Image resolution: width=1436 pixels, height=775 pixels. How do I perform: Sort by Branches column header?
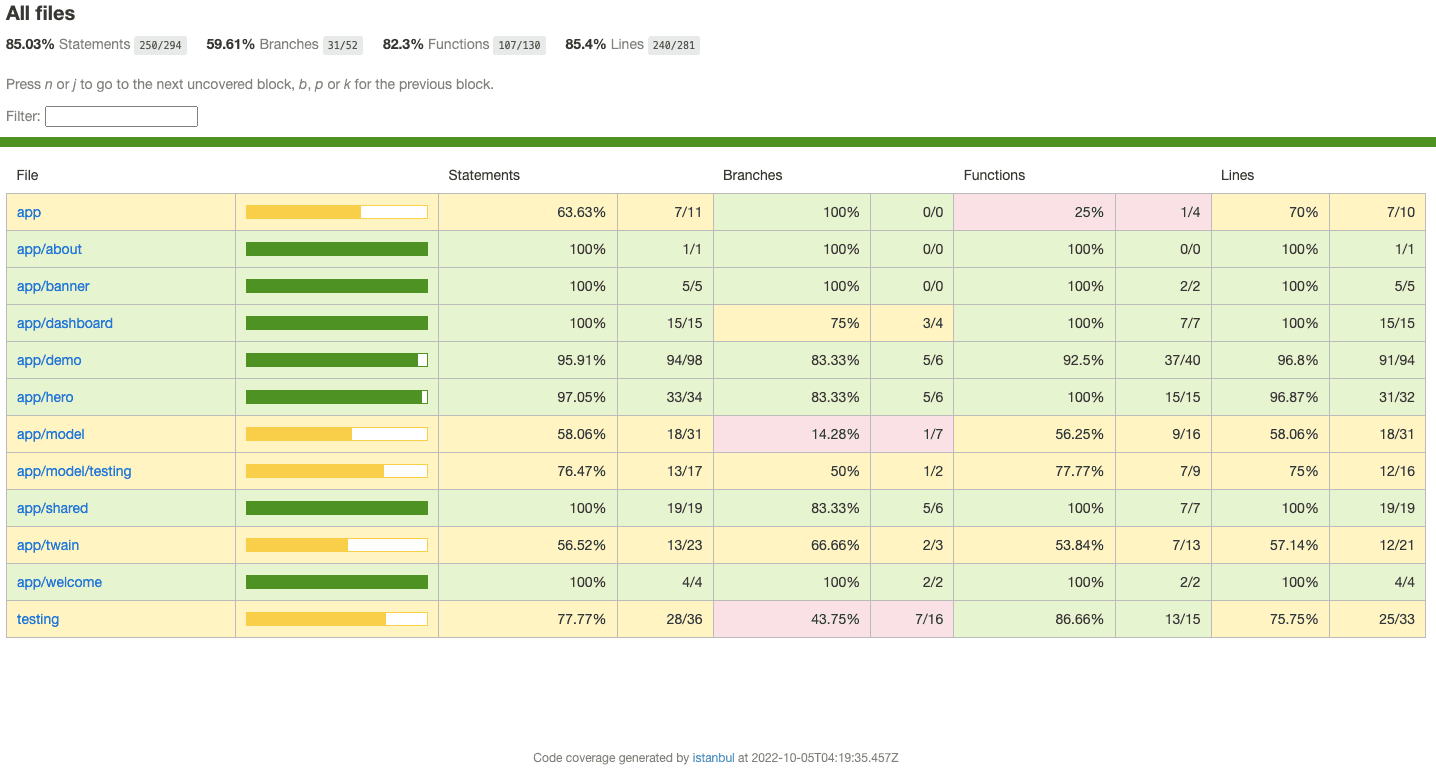point(752,175)
